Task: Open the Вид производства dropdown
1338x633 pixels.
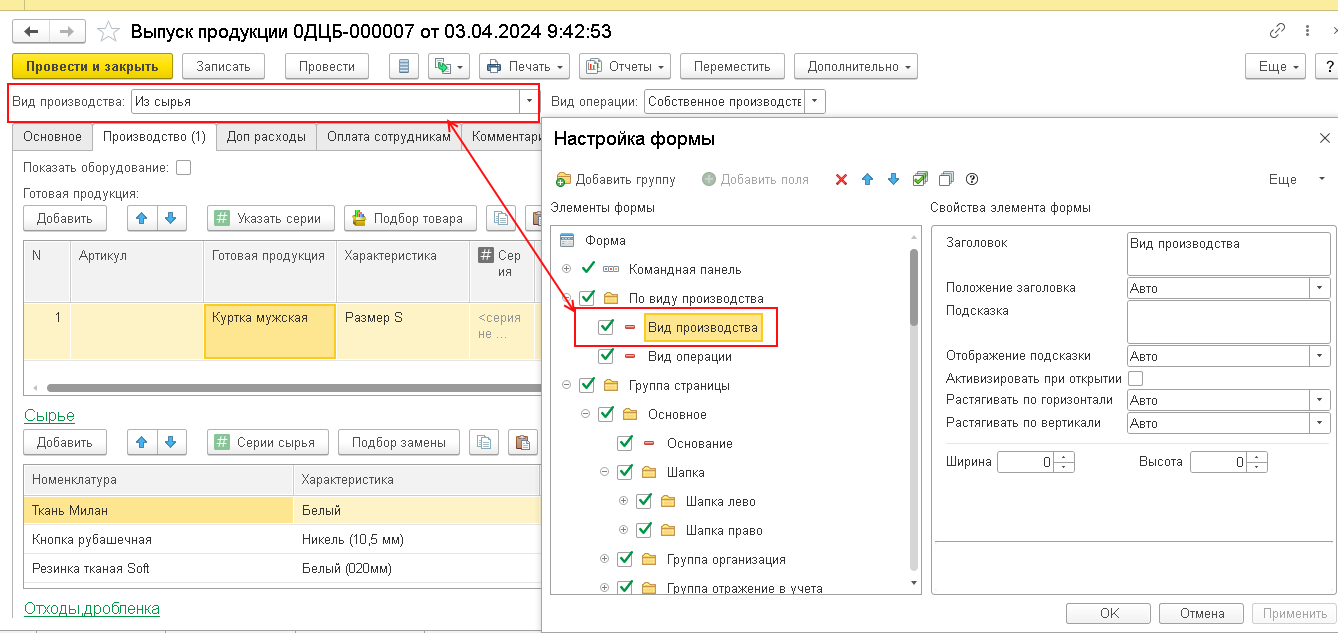Action: [527, 101]
